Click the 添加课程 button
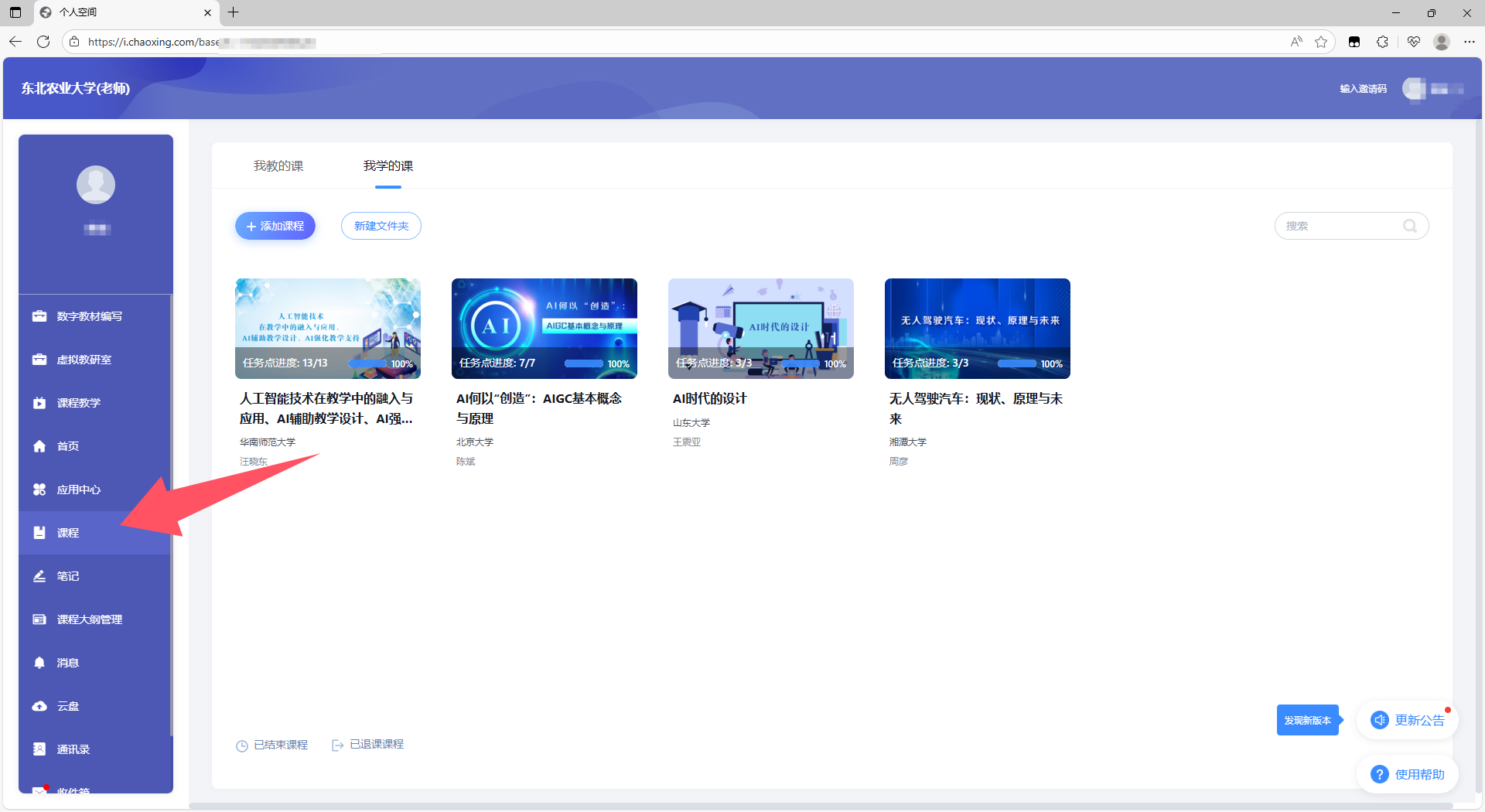This screenshot has height=812, width=1485. click(x=275, y=226)
